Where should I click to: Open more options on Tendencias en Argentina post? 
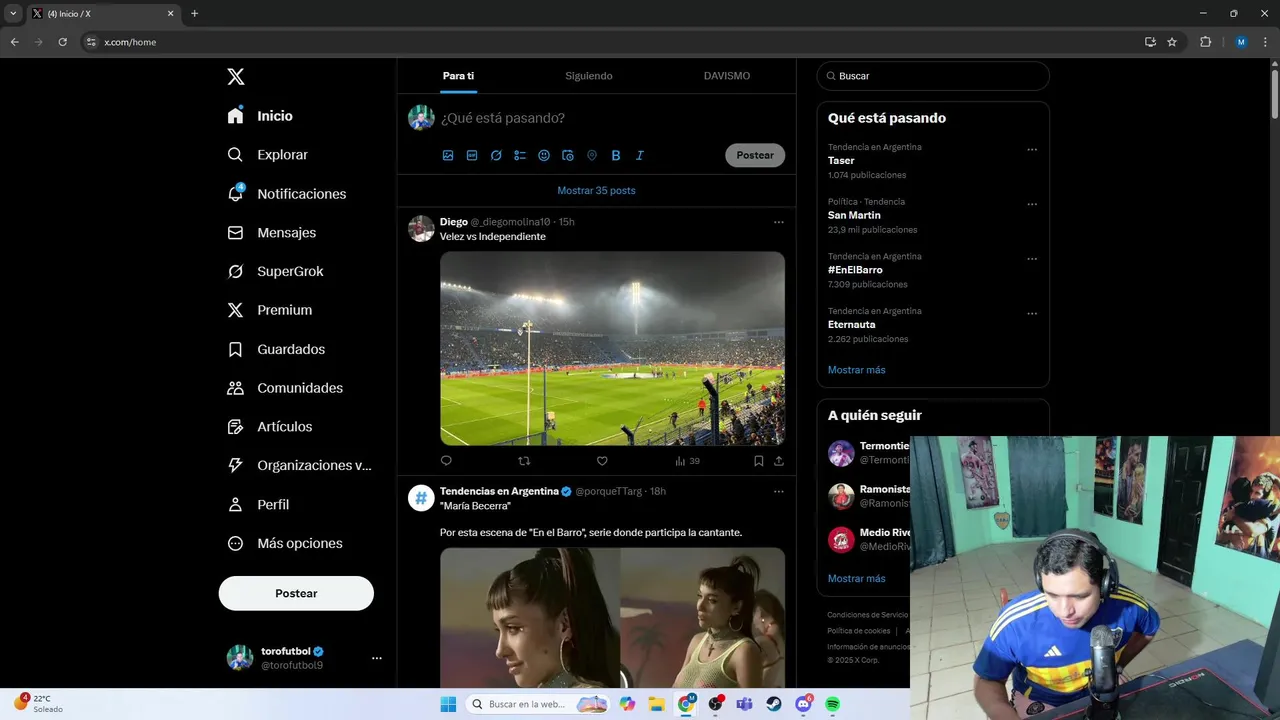pyautogui.click(x=779, y=492)
